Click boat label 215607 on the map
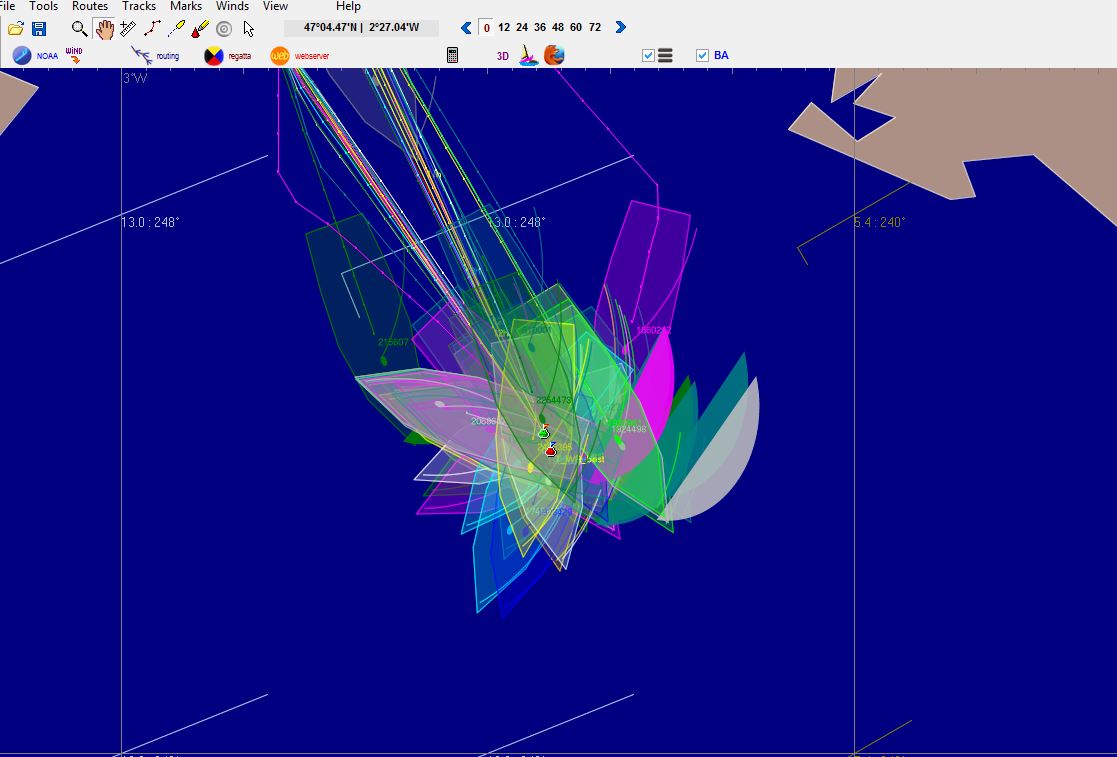Screen dimensions: 1117x757 tap(393, 343)
